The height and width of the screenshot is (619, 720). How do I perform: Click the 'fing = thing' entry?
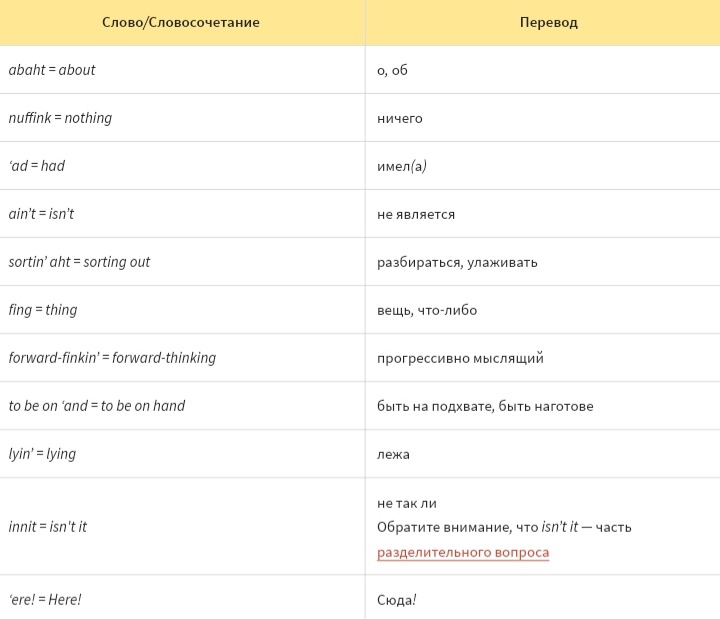point(42,310)
